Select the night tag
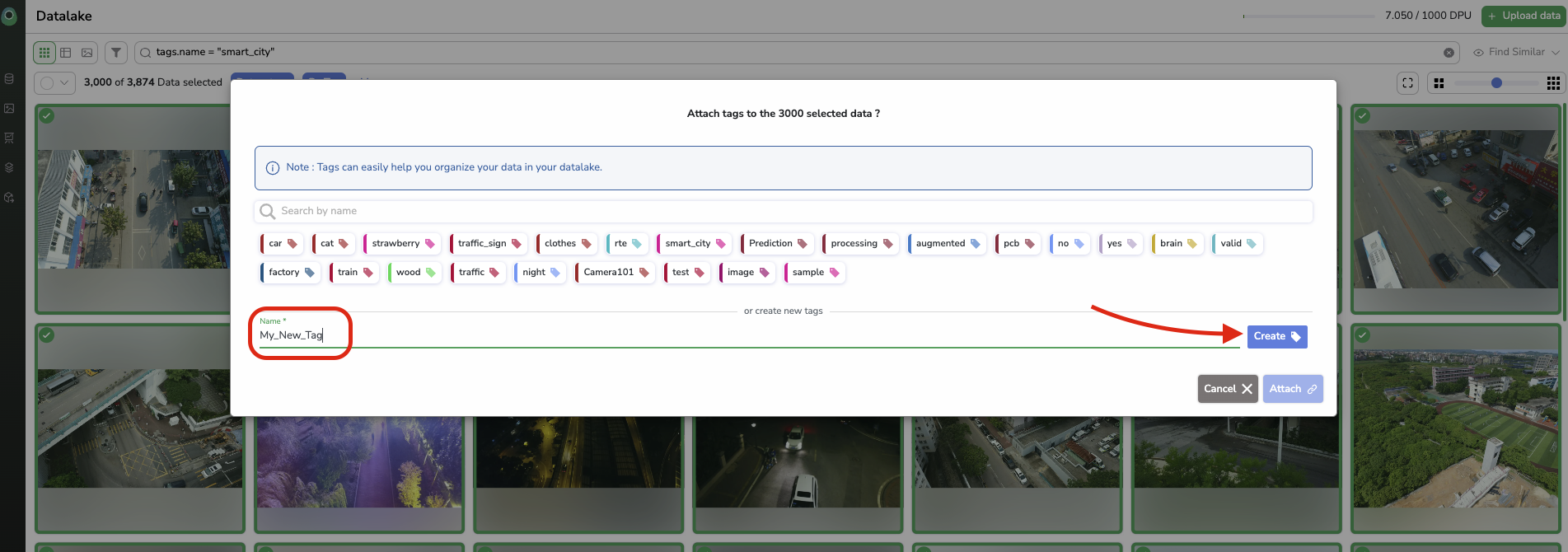Image resolution: width=1568 pixels, height=552 pixels. tap(540, 273)
